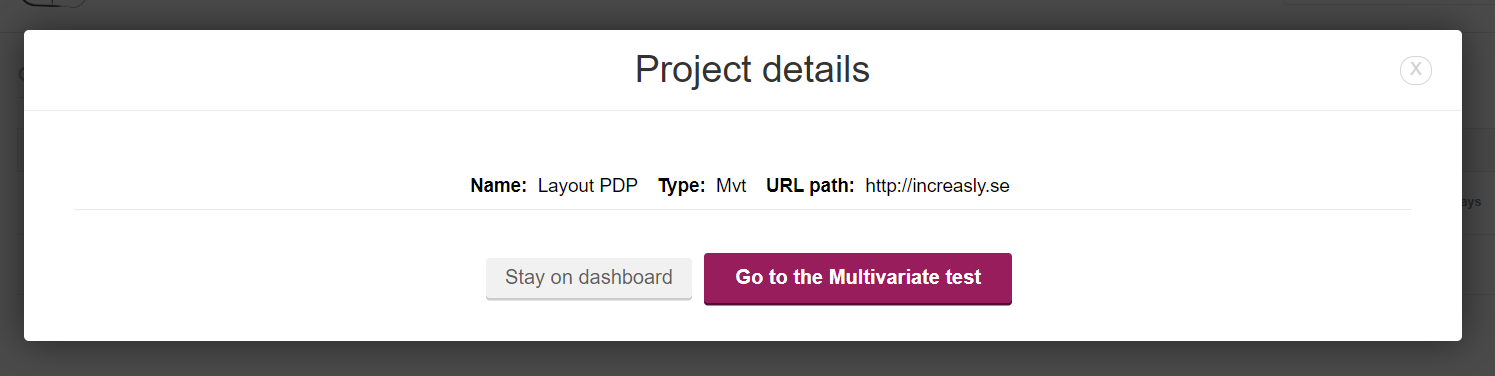1495x376 pixels.
Task: Click the http://increasly.se URL path text
Action: click(937, 186)
